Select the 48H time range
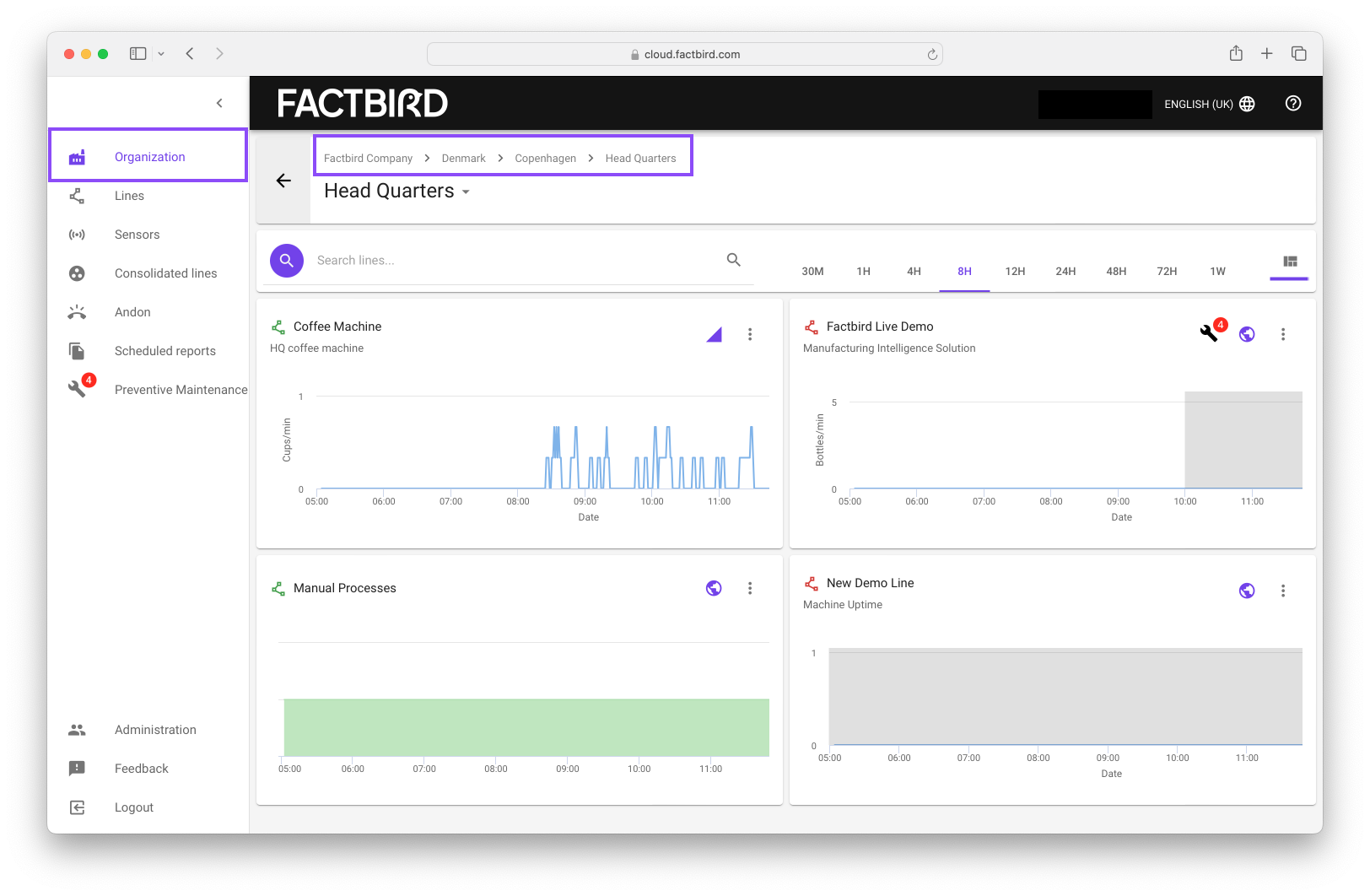The image size is (1370, 896). tap(1116, 271)
